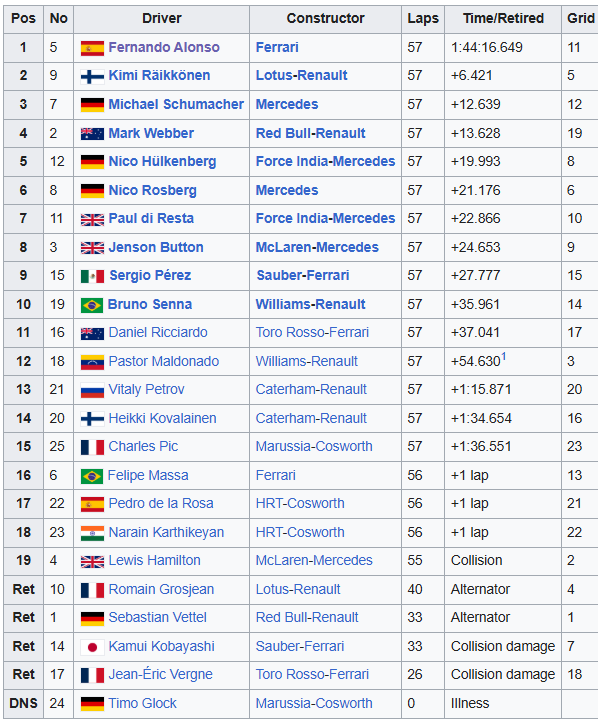Click the Indian flag beside Narain Karthikeyan
598x719 pixels.
pyautogui.click(x=92, y=533)
